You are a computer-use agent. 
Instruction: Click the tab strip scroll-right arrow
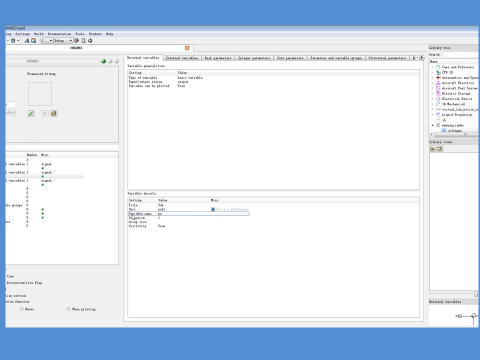tap(421, 58)
